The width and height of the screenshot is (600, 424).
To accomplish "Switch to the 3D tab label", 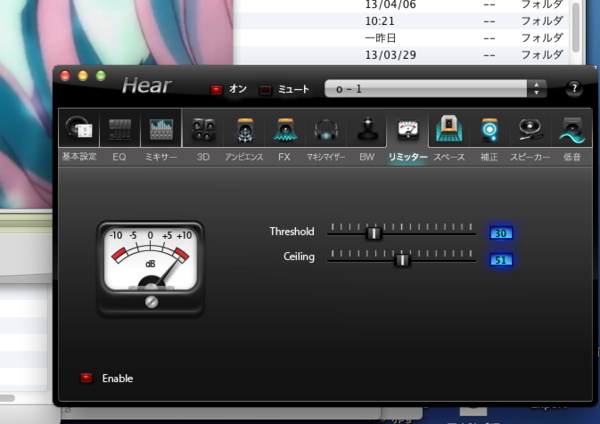I will (203, 157).
